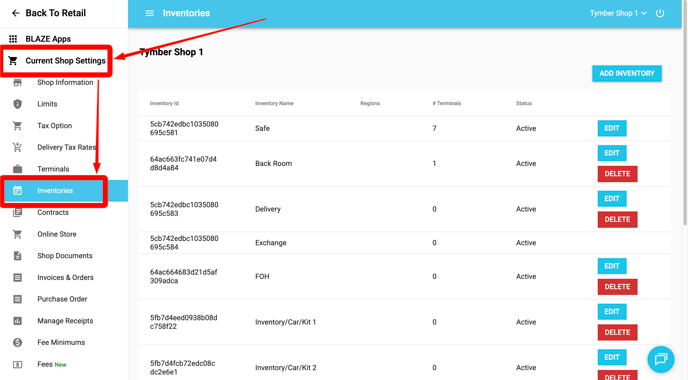This screenshot has height=380, width=688.
Task: Click the briefcase icon beside Terminals
Action: (x=18, y=169)
